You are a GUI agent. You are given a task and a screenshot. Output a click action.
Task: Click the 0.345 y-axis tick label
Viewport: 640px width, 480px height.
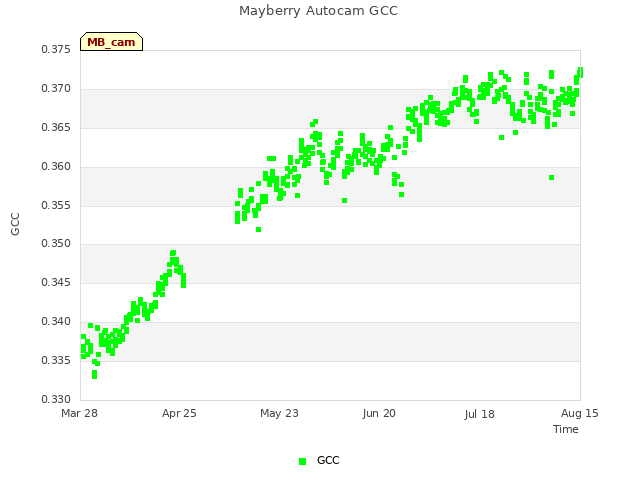pos(56,282)
